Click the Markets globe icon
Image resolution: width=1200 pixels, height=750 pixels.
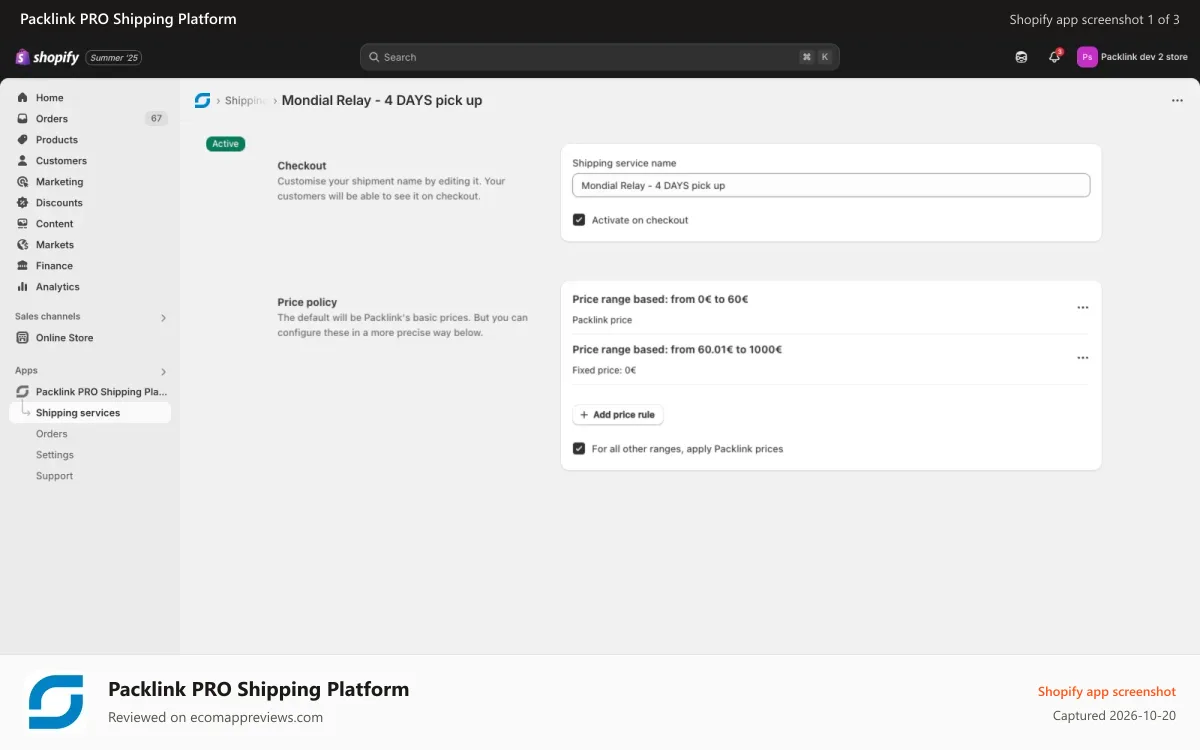pyautogui.click(x=22, y=245)
